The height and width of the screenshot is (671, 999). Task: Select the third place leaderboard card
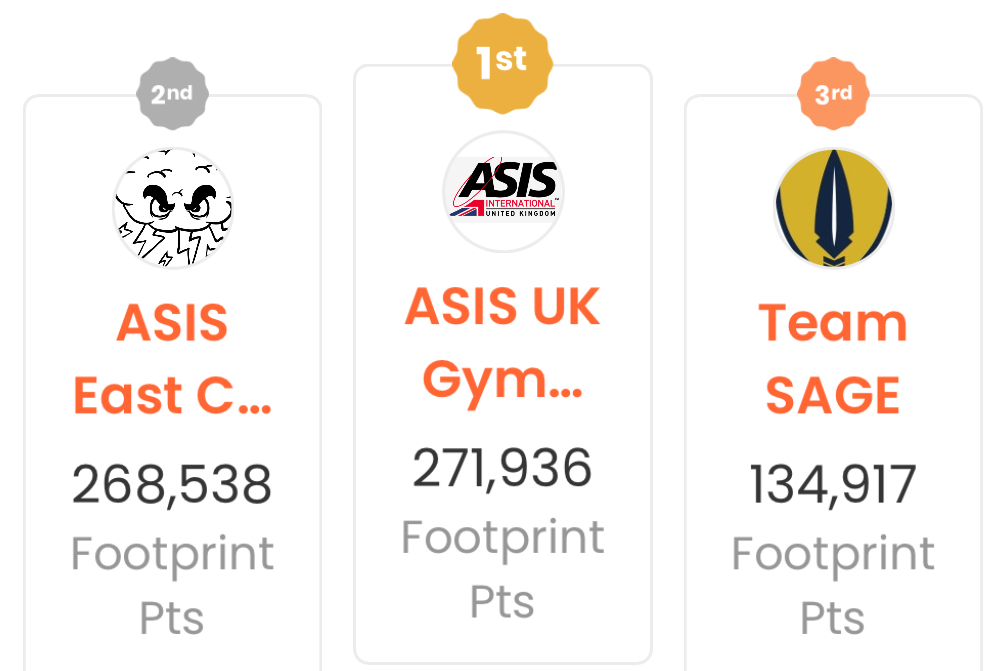coord(833,383)
